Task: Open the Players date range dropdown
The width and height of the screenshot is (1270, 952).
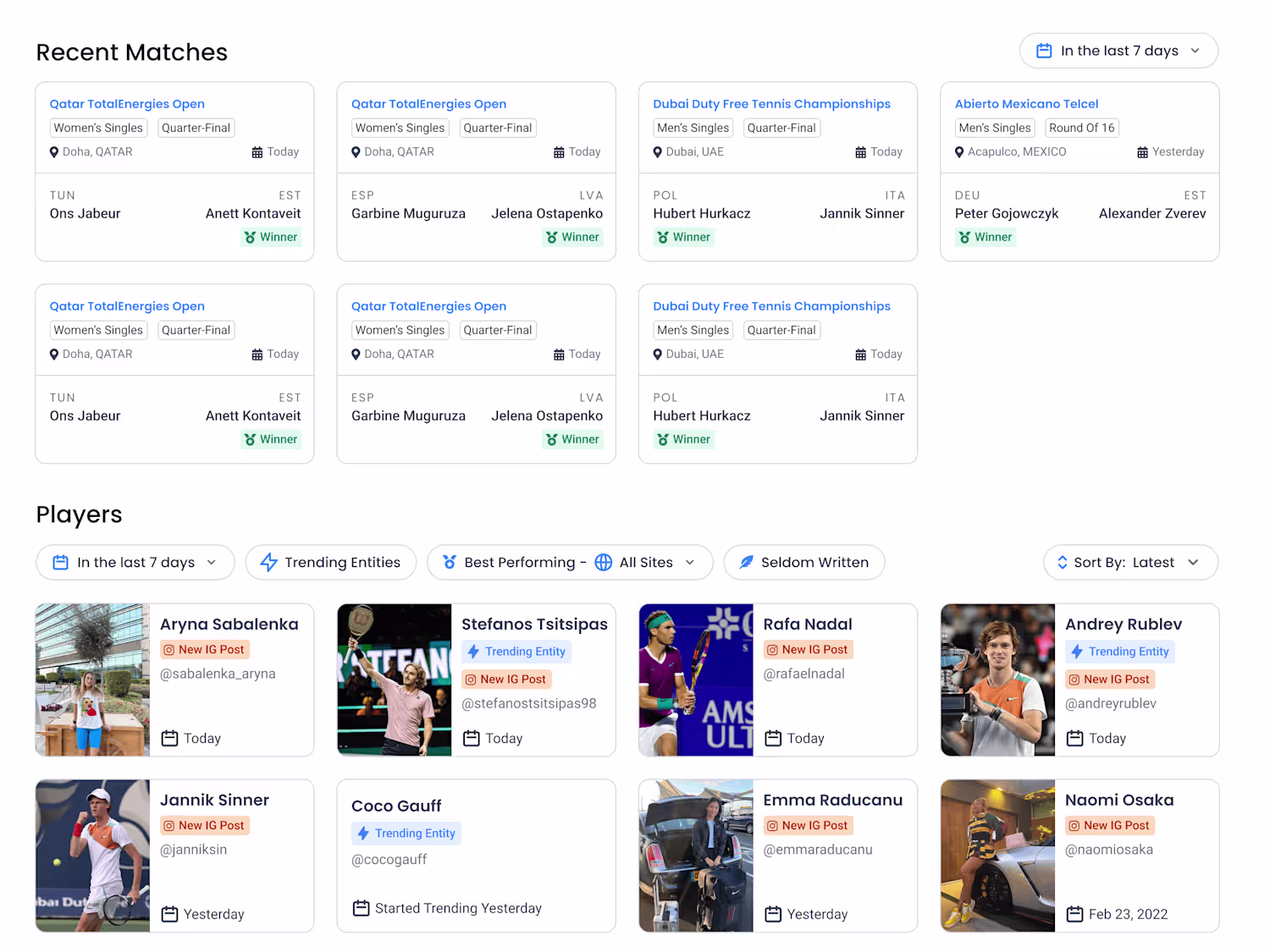Action: [x=135, y=563]
